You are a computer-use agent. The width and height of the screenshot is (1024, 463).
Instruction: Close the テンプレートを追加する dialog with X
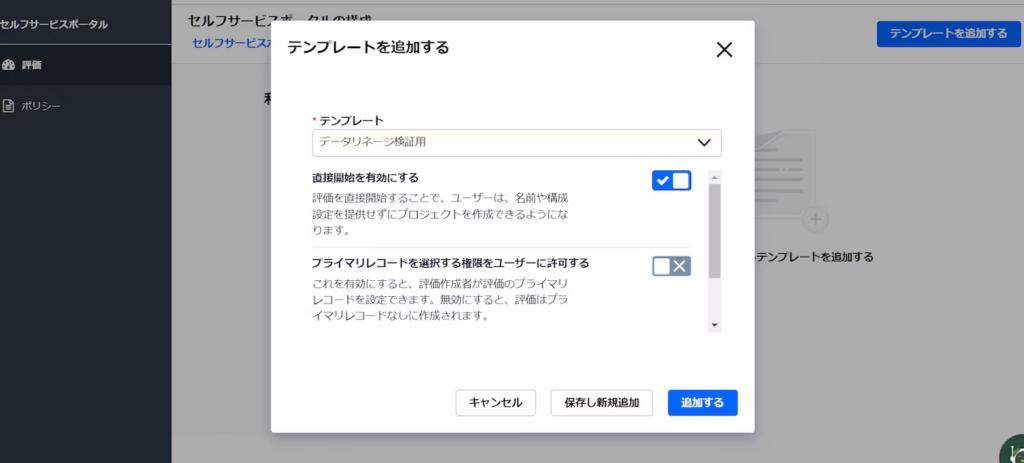pos(724,50)
